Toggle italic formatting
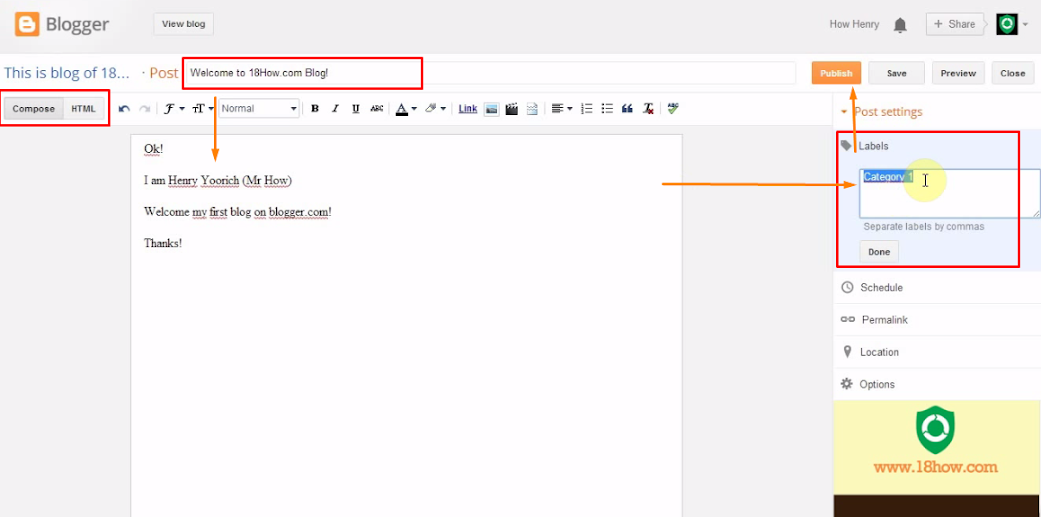1041x517 pixels. tap(335, 109)
